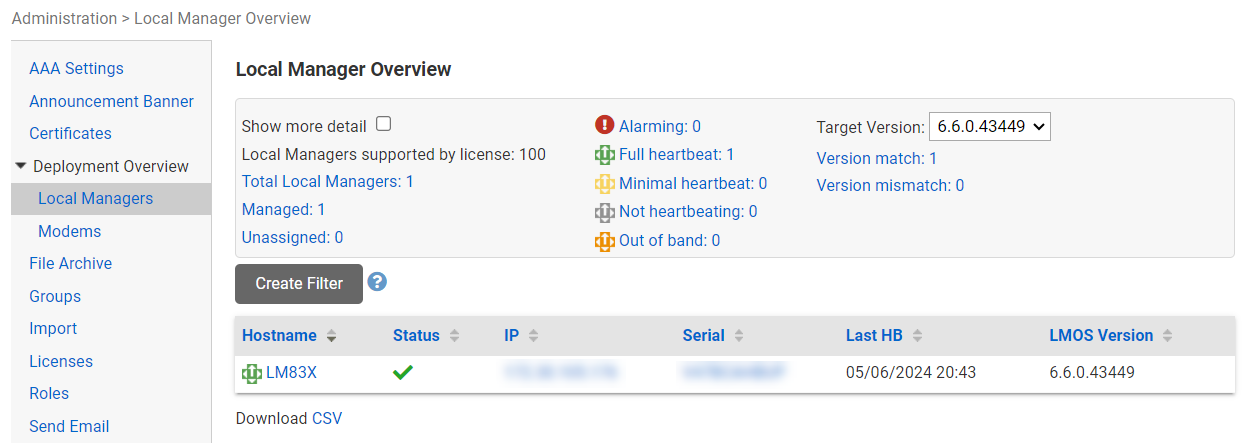This screenshot has height=443, width=1246.
Task: Download the CSV file link
Action: [327, 418]
